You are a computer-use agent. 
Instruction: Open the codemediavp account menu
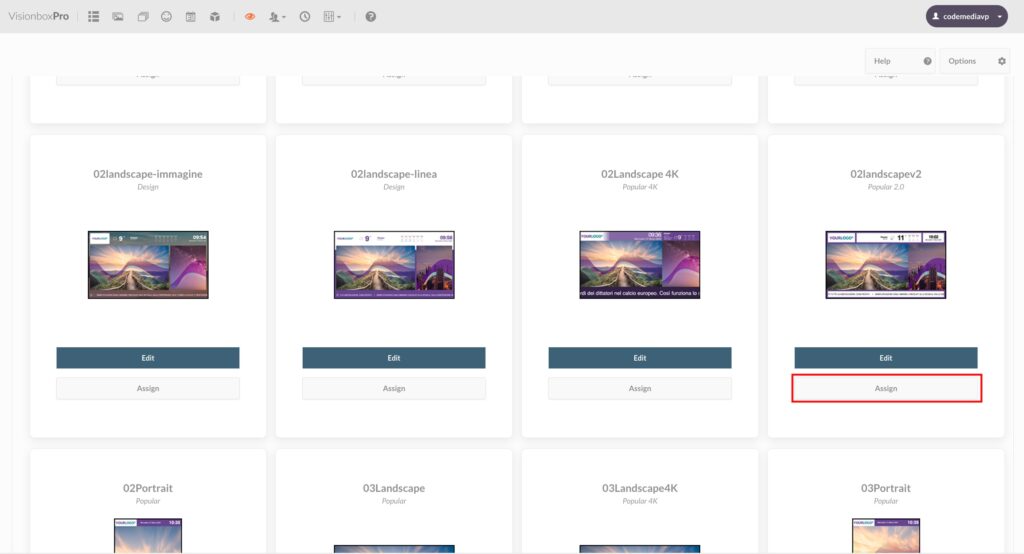967,16
